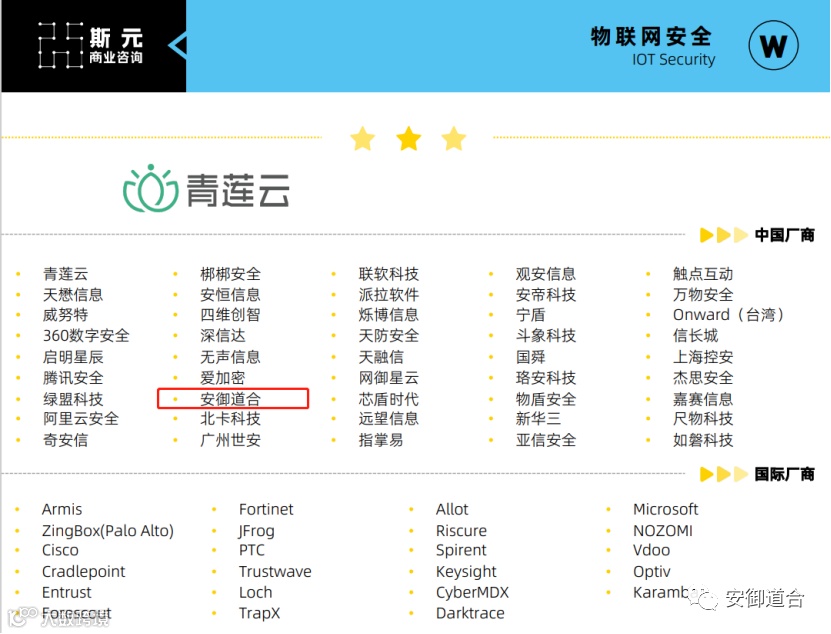The width and height of the screenshot is (831, 634).
Task: Select 远望信息 entry
Action: [388, 419]
